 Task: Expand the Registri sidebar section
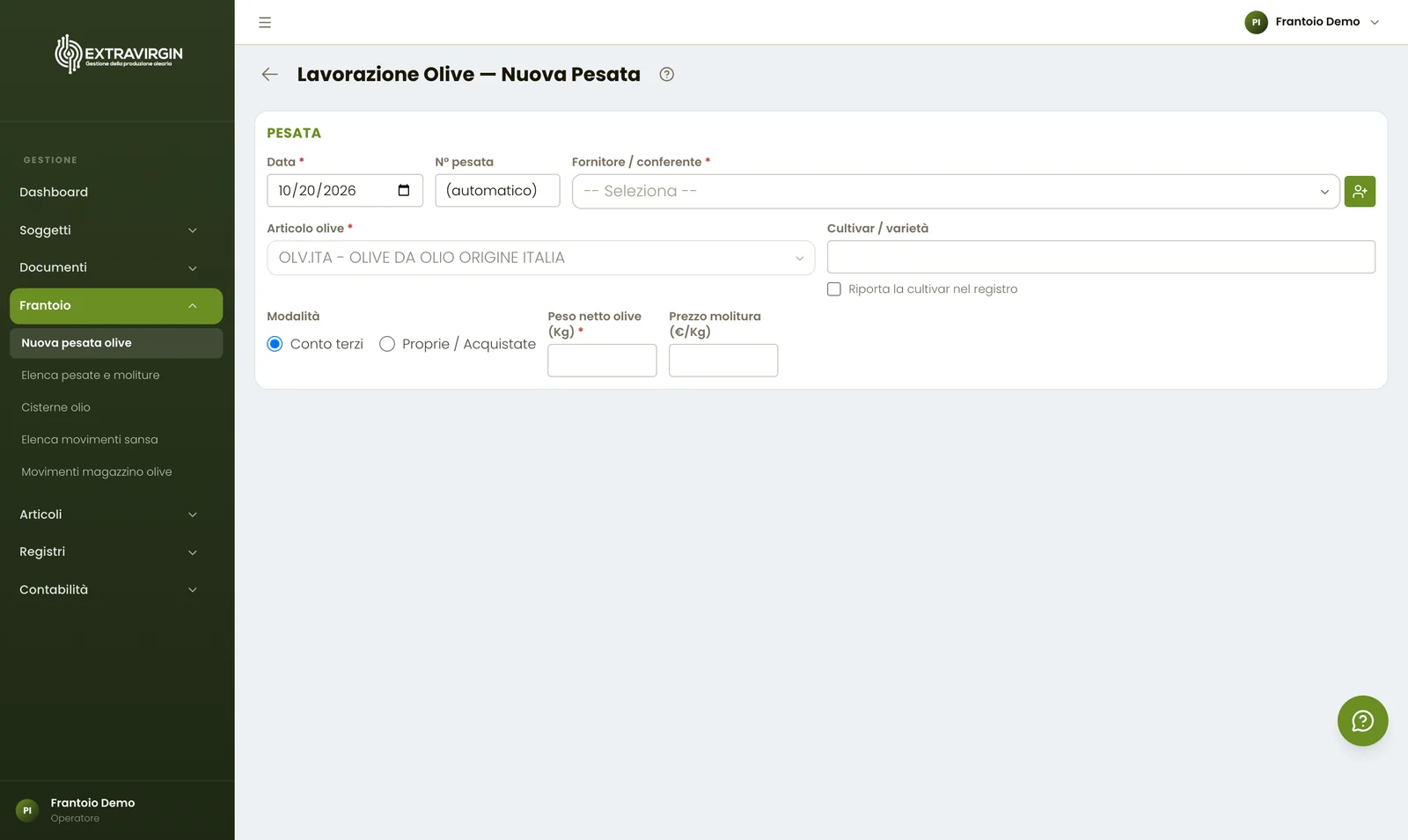tap(116, 551)
